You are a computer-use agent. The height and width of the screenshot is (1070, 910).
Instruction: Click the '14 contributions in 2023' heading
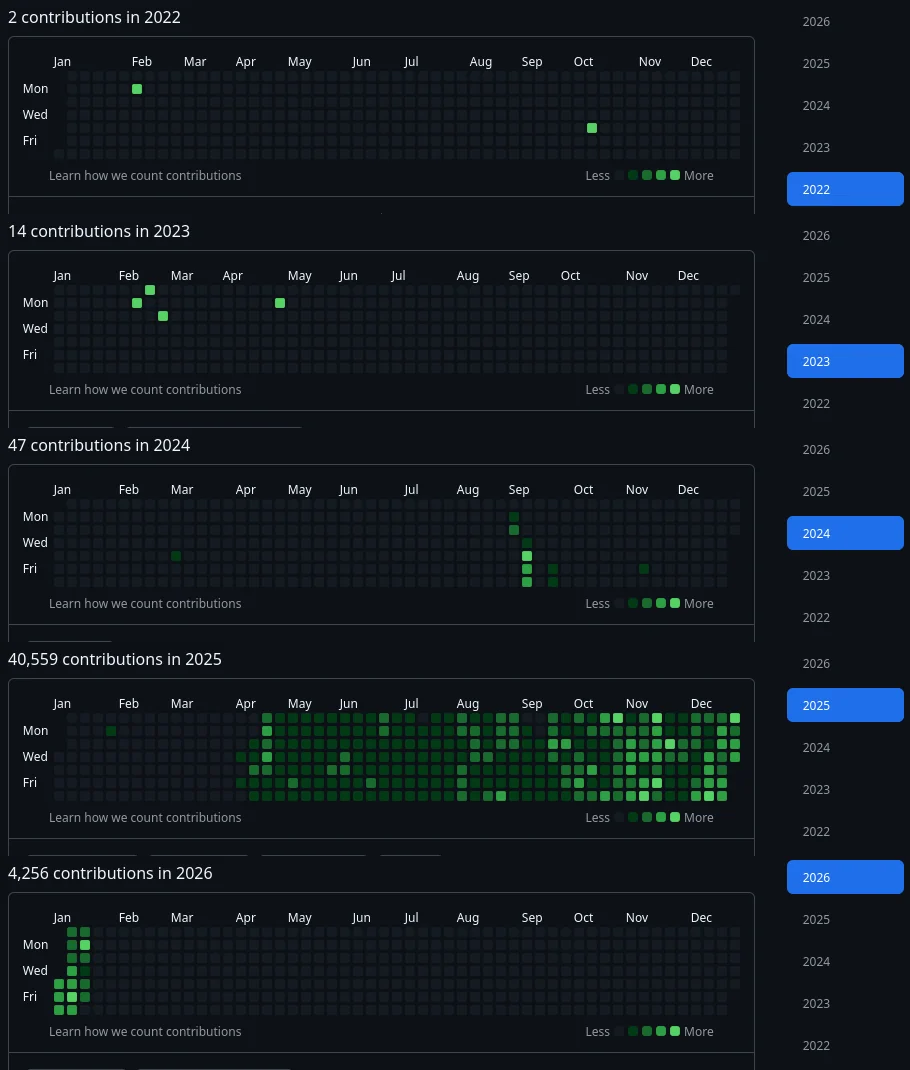click(99, 231)
